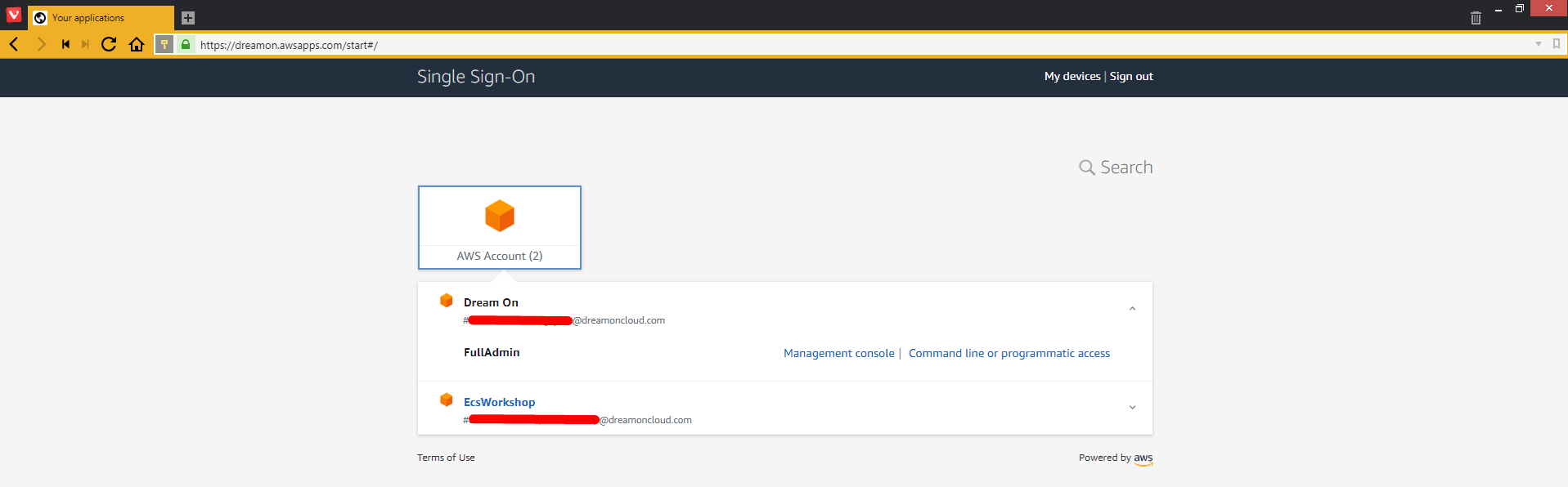Click the Powered by aws logo
This screenshot has width=1568, height=487.
1143,459
